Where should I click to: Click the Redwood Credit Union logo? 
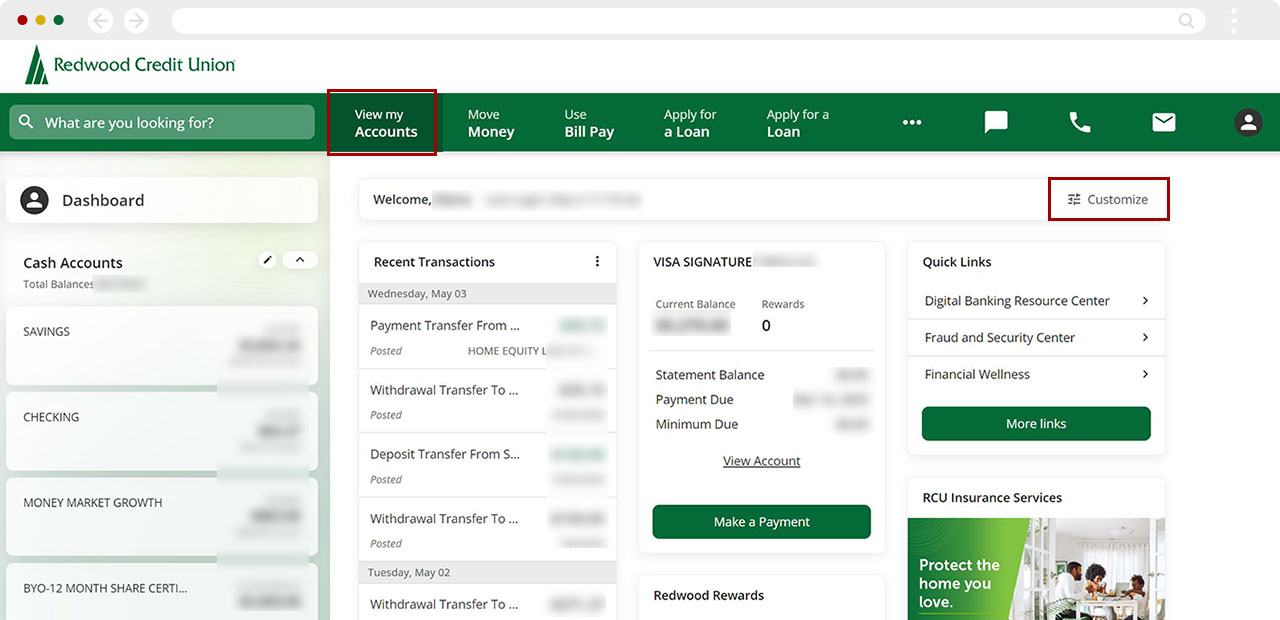pos(131,65)
